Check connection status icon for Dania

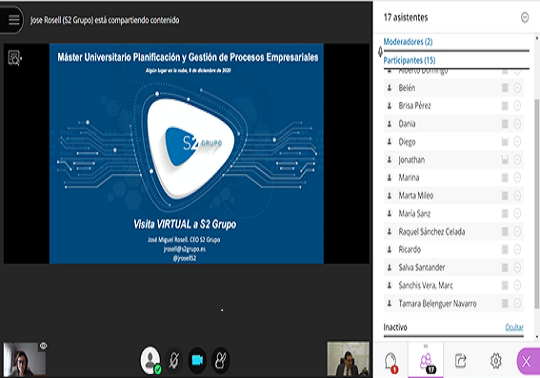click(505, 124)
